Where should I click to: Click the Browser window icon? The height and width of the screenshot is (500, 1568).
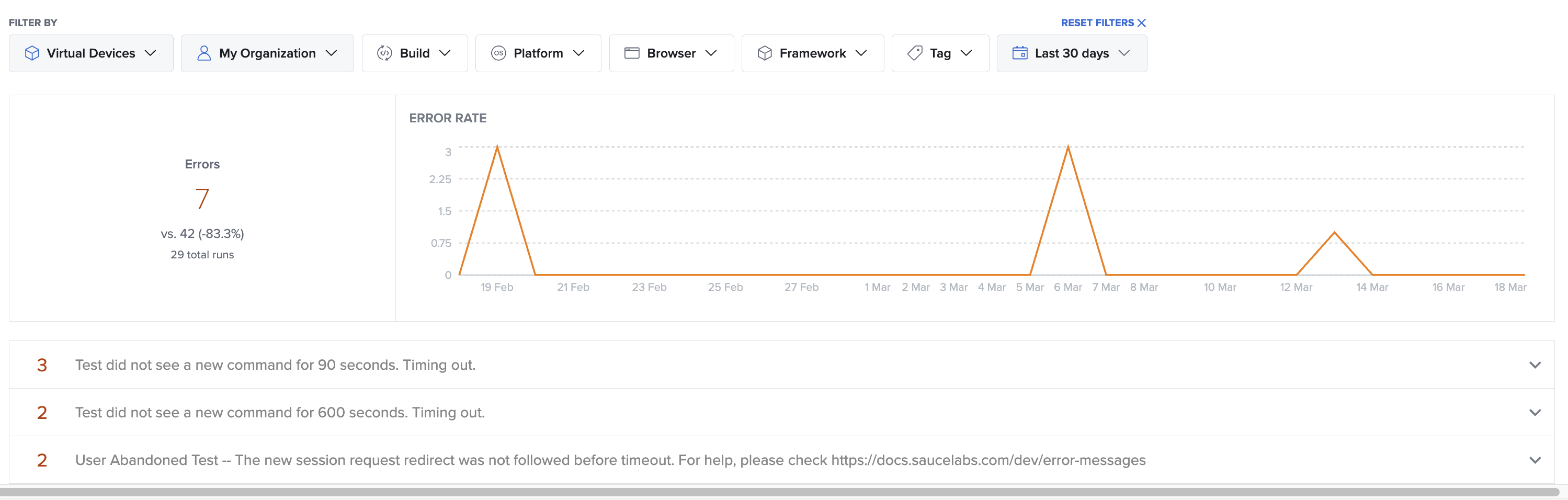632,53
